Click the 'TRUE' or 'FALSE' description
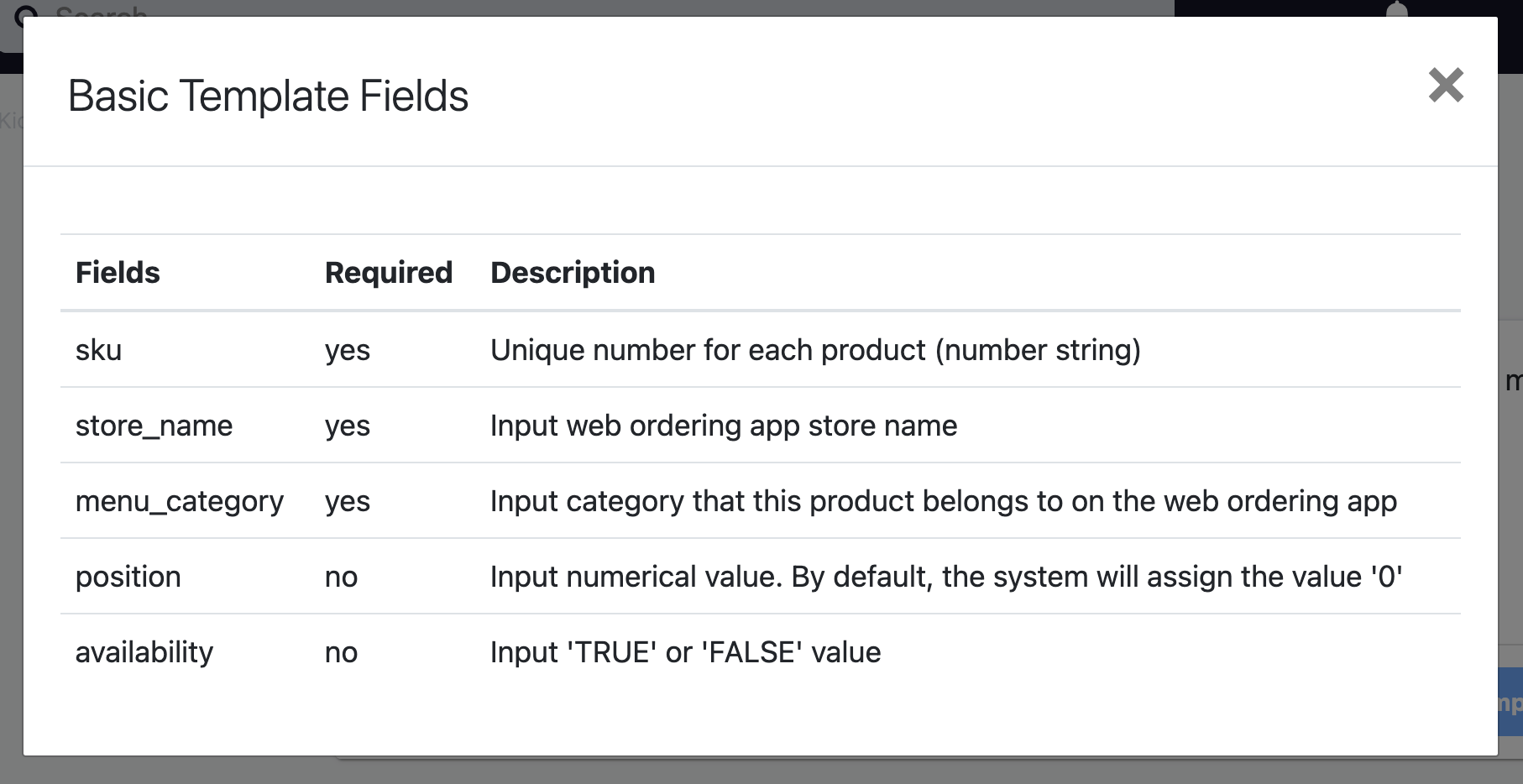Screen dimensions: 1523x784 pos(686,652)
